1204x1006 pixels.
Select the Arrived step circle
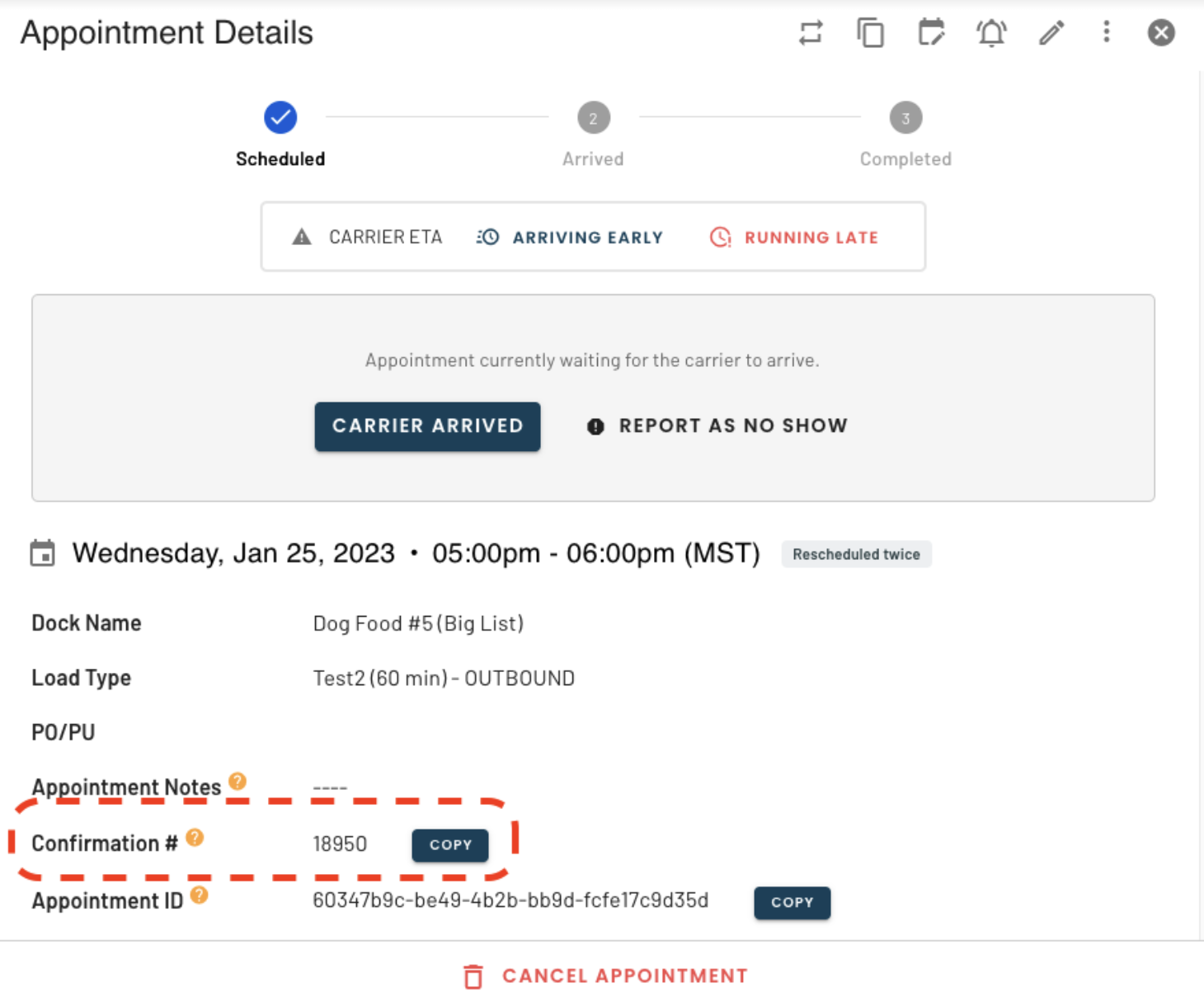point(594,118)
